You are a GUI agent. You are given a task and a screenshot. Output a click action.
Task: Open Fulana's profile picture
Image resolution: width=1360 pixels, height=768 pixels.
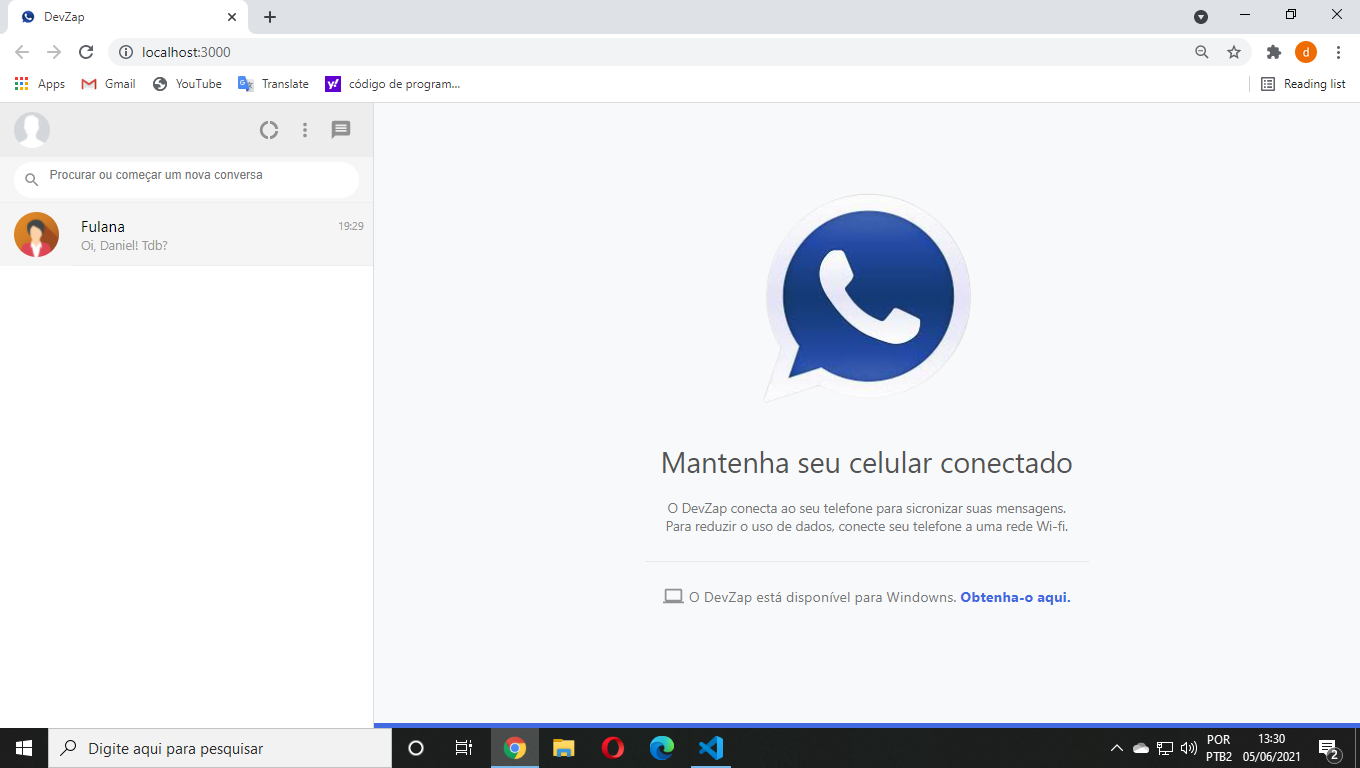(36, 235)
